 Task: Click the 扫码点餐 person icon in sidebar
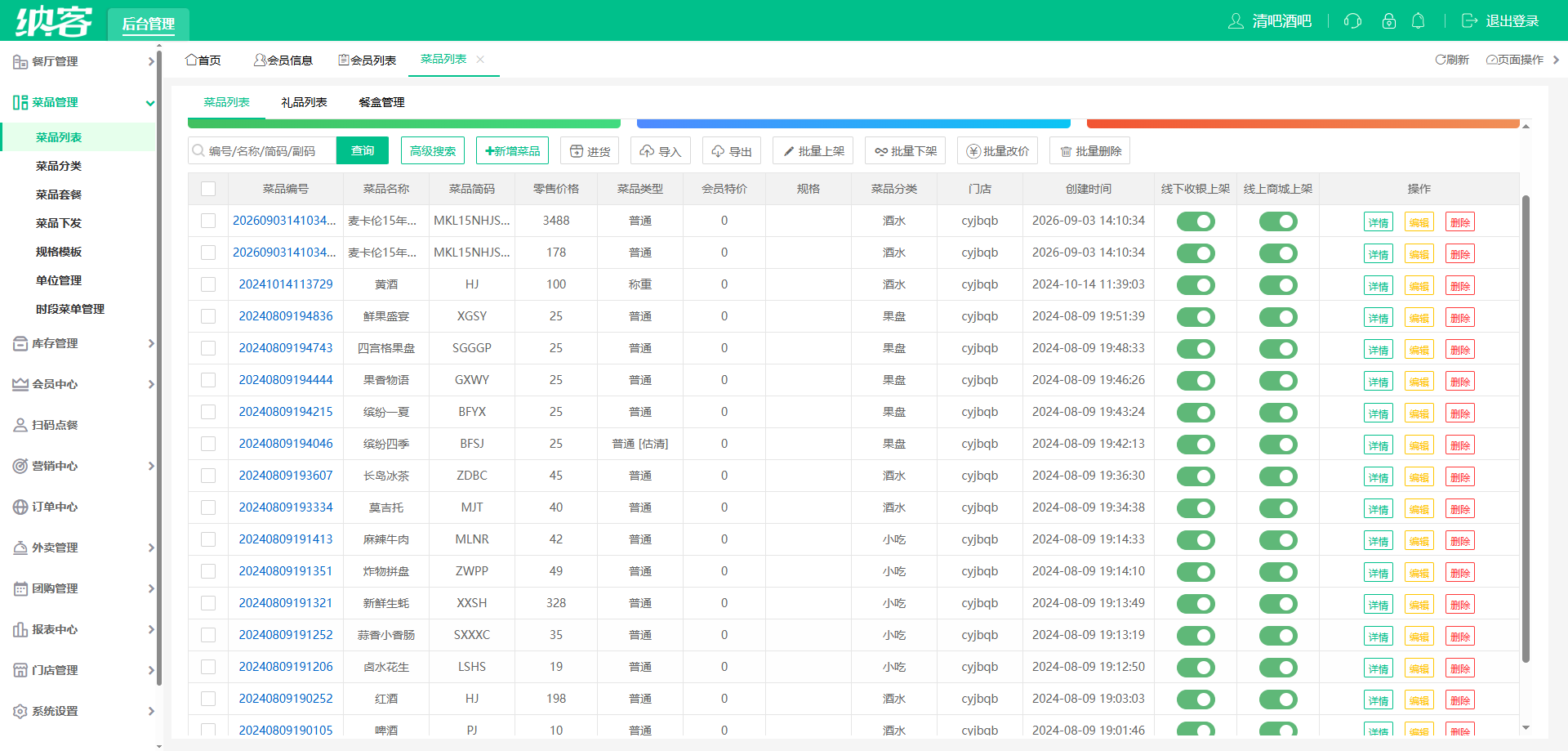pyautogui.click(x=20, y=425)
